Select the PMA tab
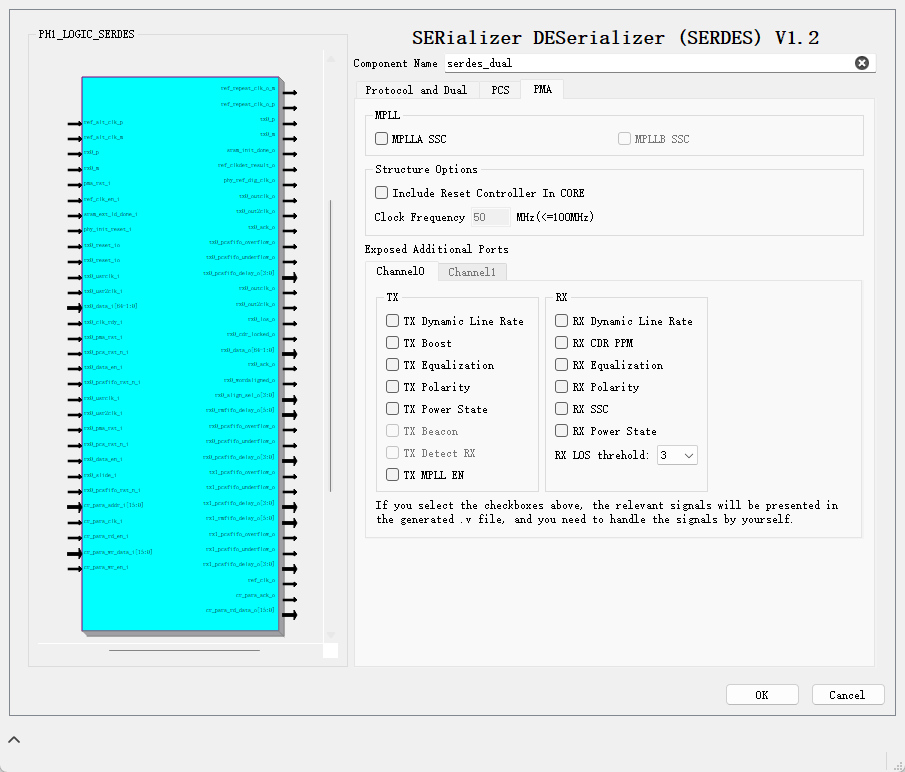Image resolution: width=905 pixels, height=772 pixels. pyautogui.click(x=542, y=89)
